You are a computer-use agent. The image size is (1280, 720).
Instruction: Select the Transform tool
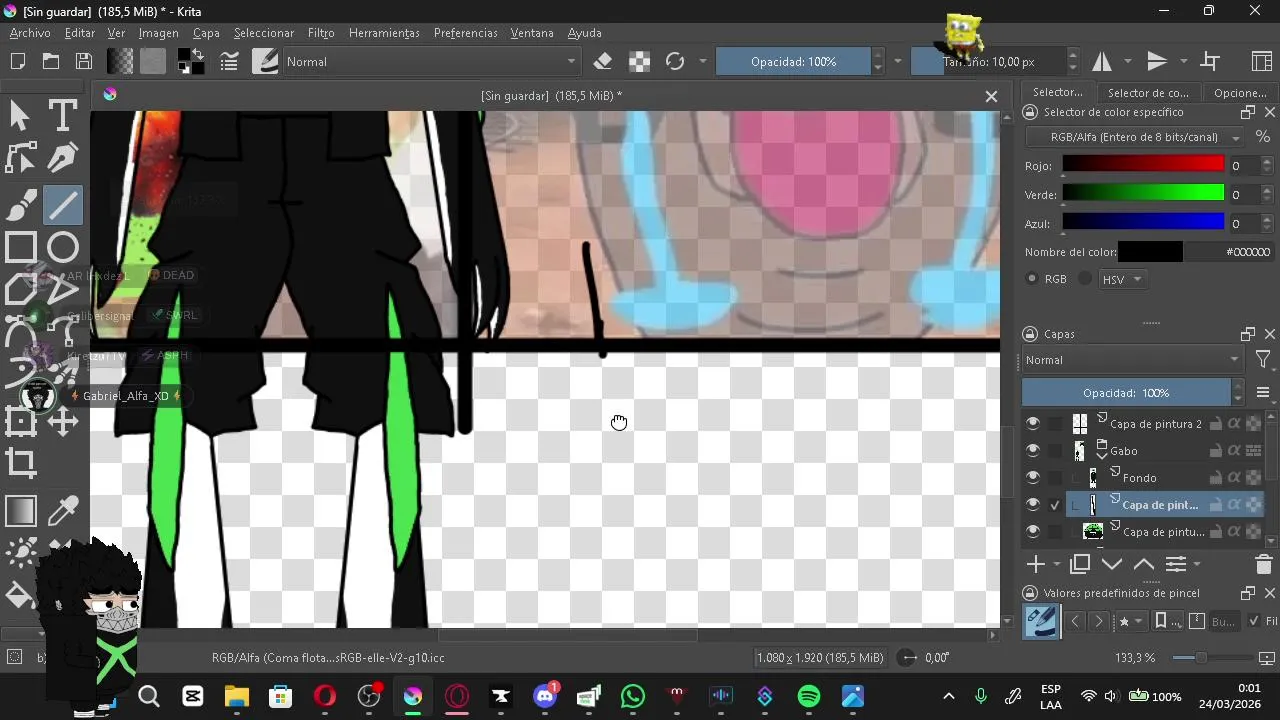coord(20,421)
